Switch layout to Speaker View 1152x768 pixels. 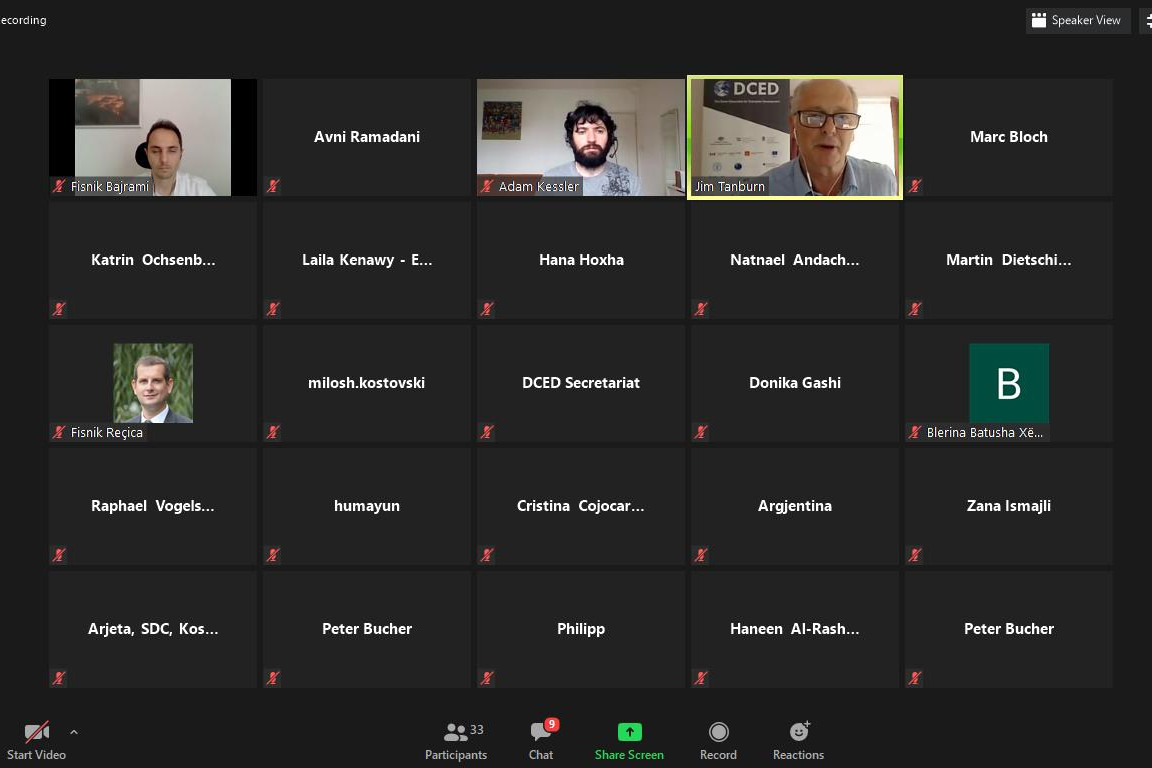[x=1077, y=20]
